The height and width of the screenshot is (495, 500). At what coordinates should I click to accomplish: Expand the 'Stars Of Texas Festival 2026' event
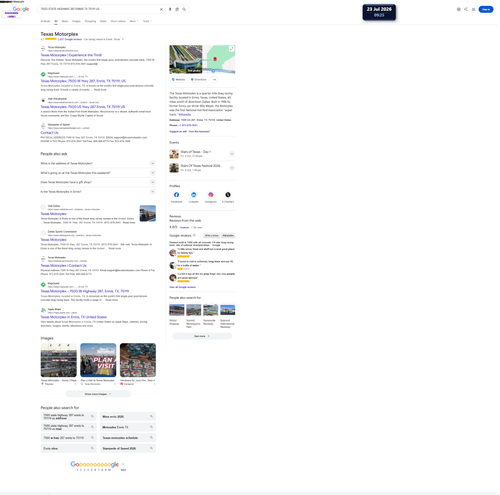pos(232,168)
